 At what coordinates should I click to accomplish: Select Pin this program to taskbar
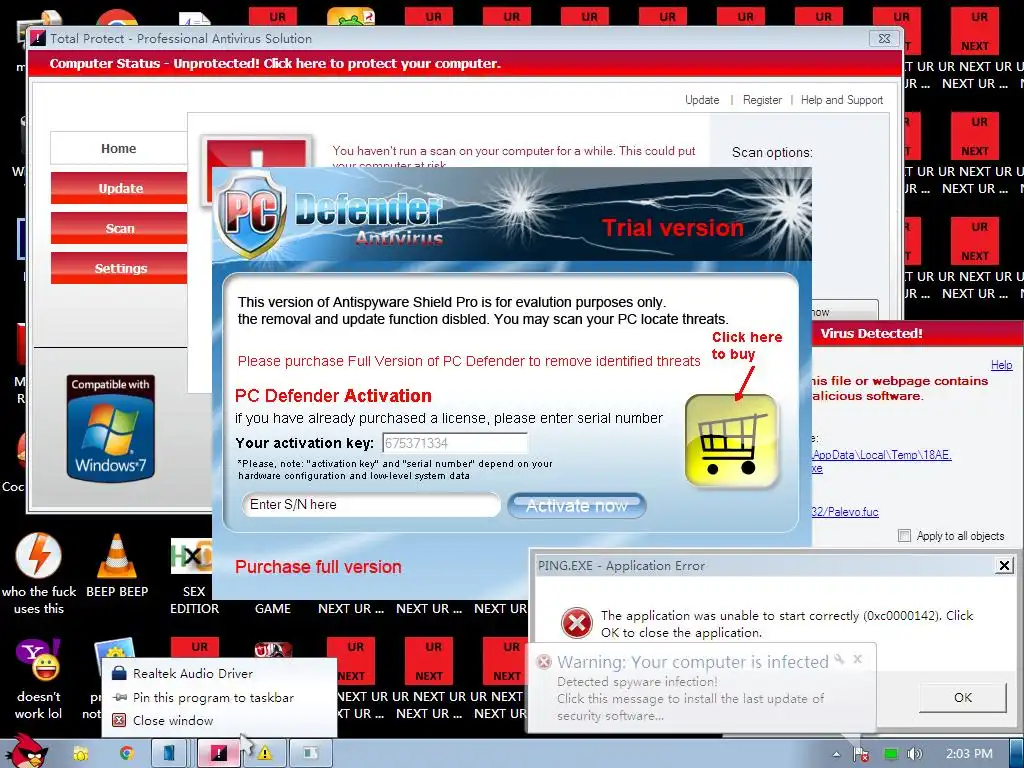click(x=213, y=697)
